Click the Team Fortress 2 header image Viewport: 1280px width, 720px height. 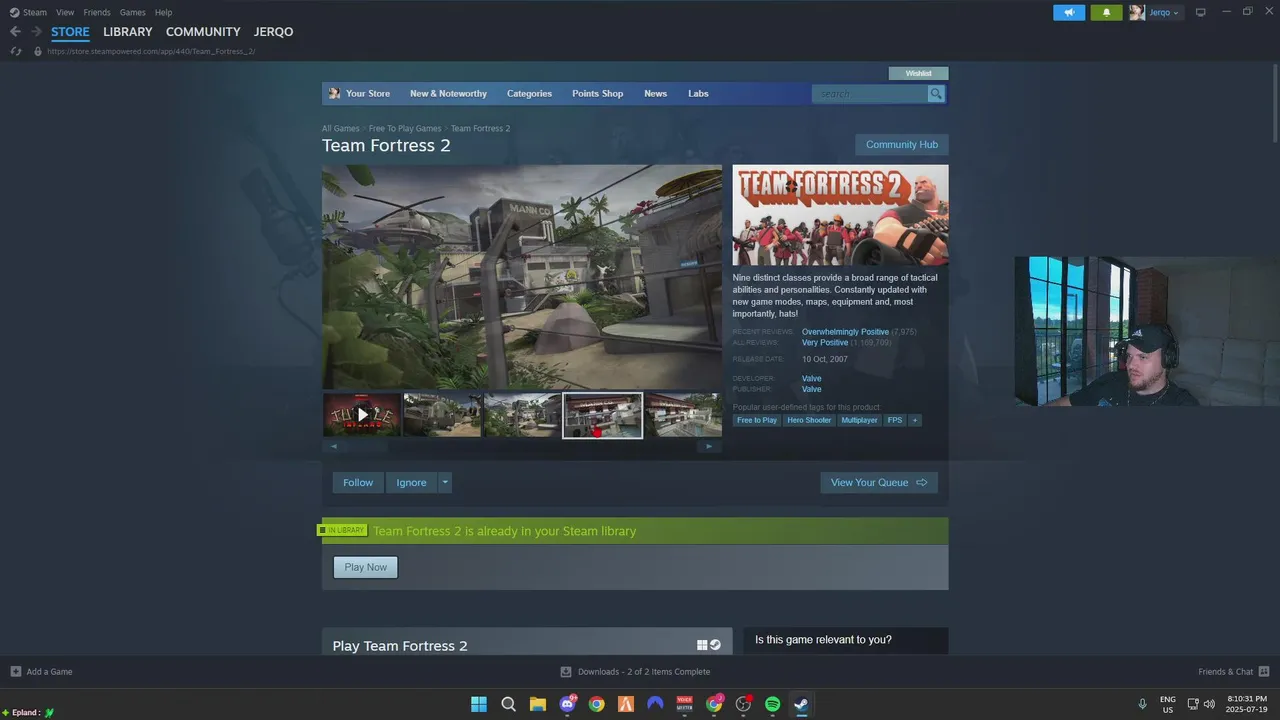(x=840, y=215)
